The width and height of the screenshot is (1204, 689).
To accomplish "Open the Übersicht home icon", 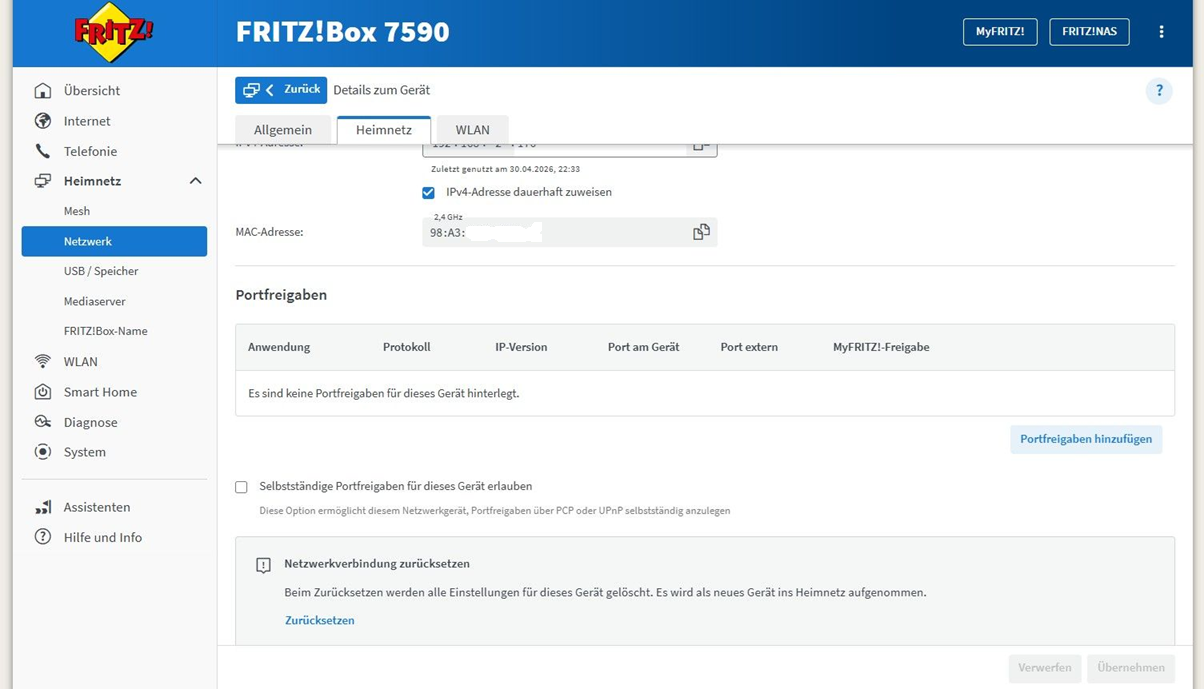I will 43,91.
